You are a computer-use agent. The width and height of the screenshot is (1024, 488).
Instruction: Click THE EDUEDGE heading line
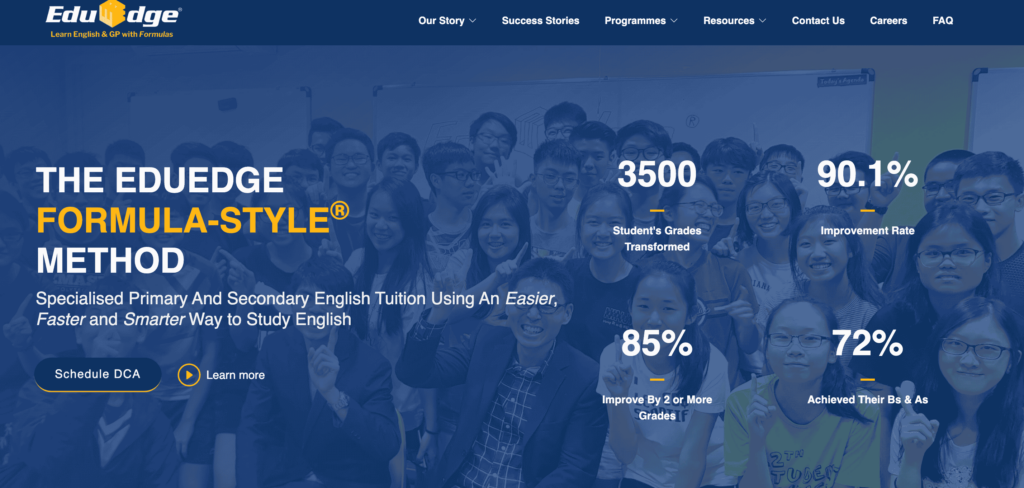click(160, 180)
